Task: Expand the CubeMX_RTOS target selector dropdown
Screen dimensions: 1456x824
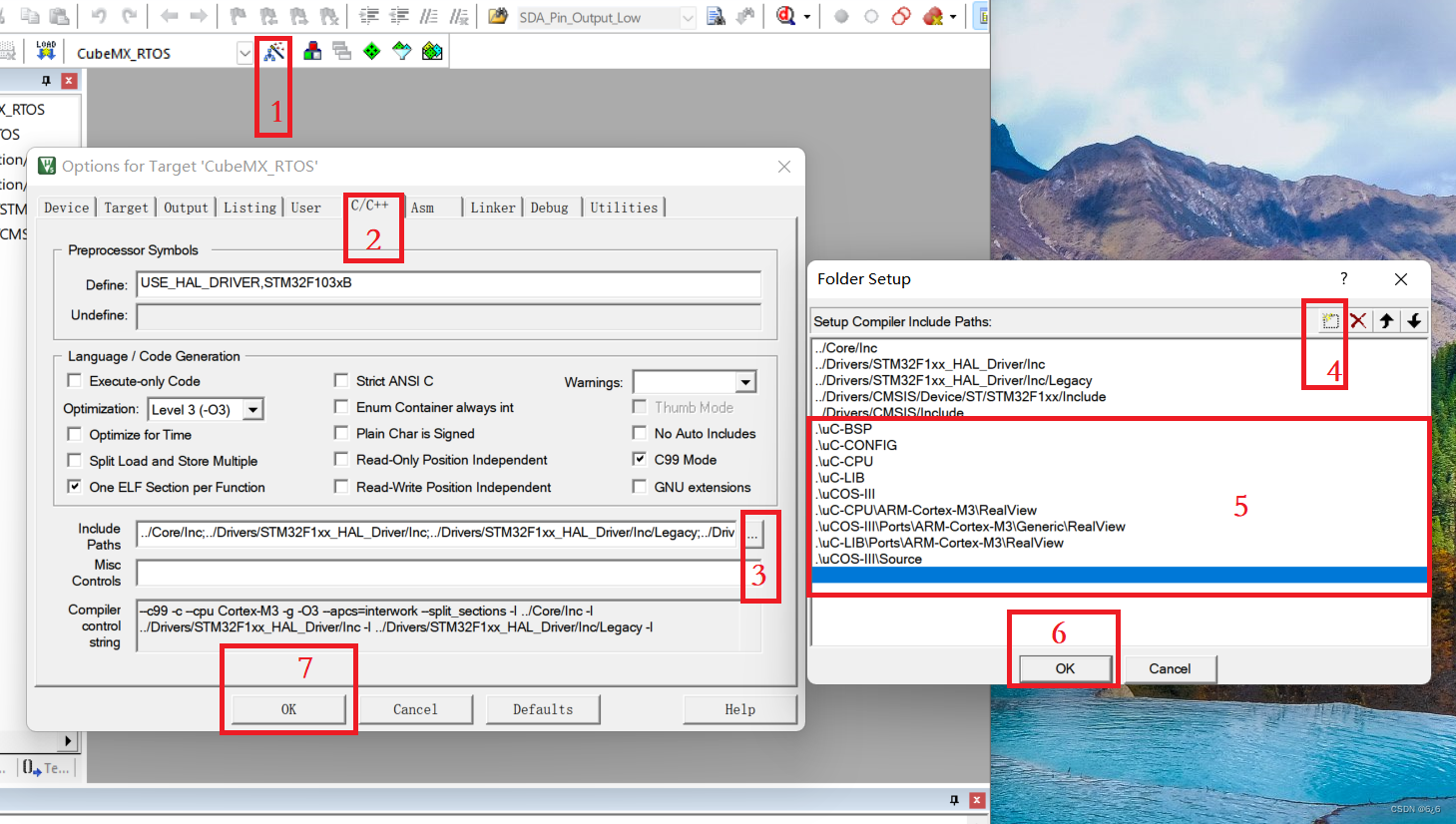Action: [x=244, y=53]
